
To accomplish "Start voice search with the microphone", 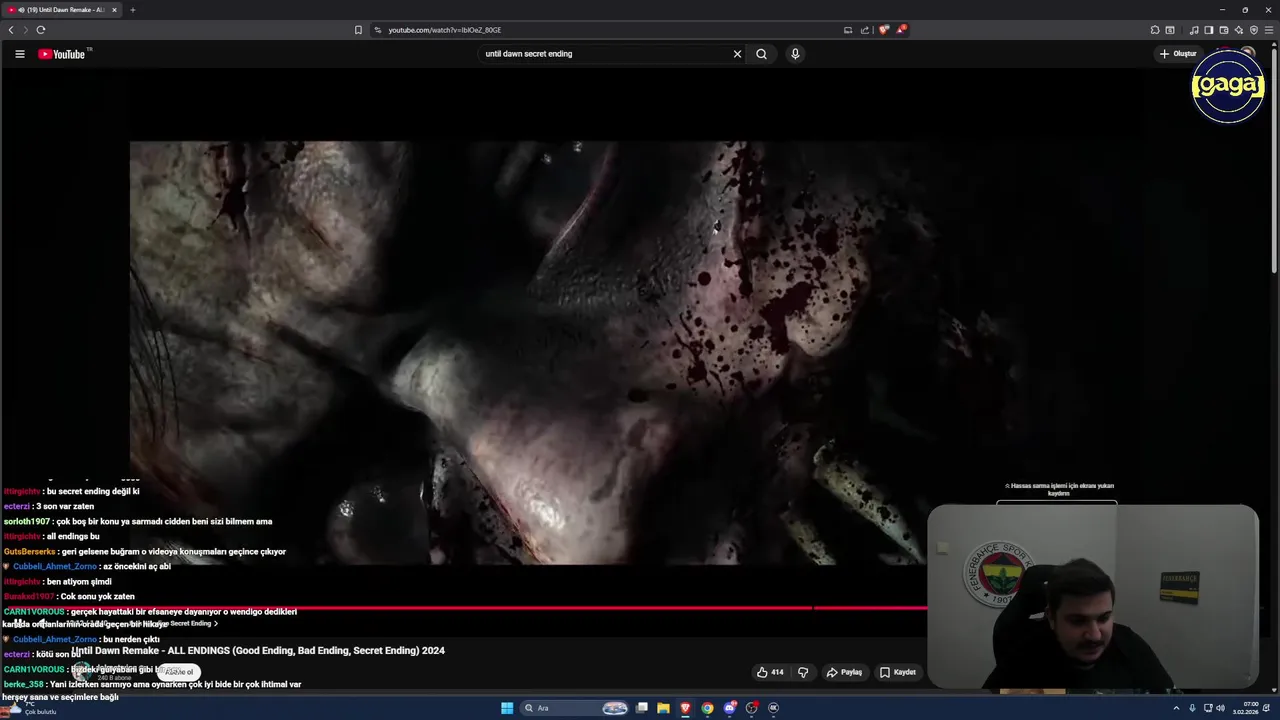I will [x=795, y=54].
